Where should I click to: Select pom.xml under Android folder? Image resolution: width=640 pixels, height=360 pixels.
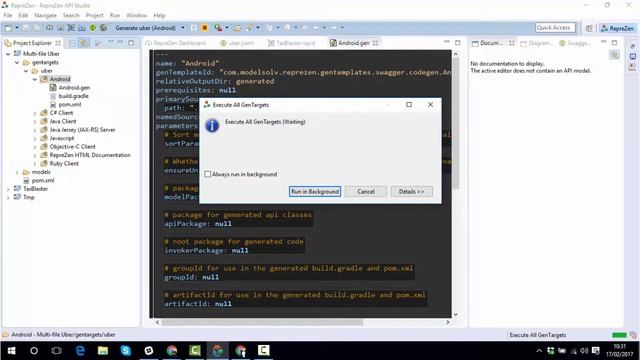[x=69, y=104]
